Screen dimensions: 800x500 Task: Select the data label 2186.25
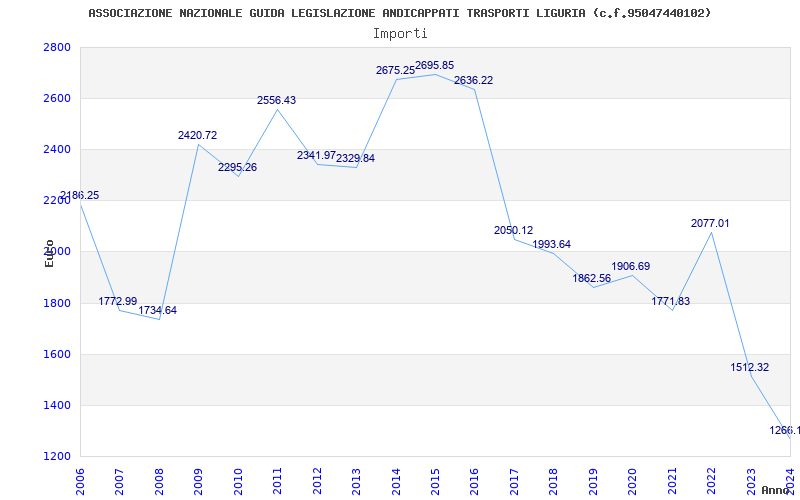pyautogui.click(x=80, y=195)
